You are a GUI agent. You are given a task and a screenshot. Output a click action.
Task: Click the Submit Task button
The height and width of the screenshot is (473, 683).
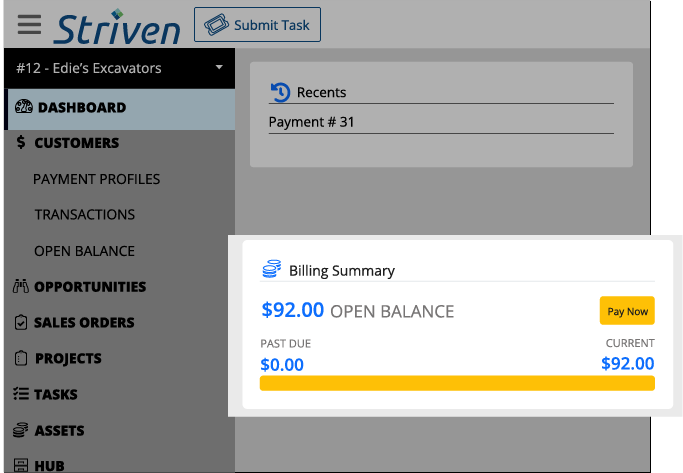tap(257, 24)
